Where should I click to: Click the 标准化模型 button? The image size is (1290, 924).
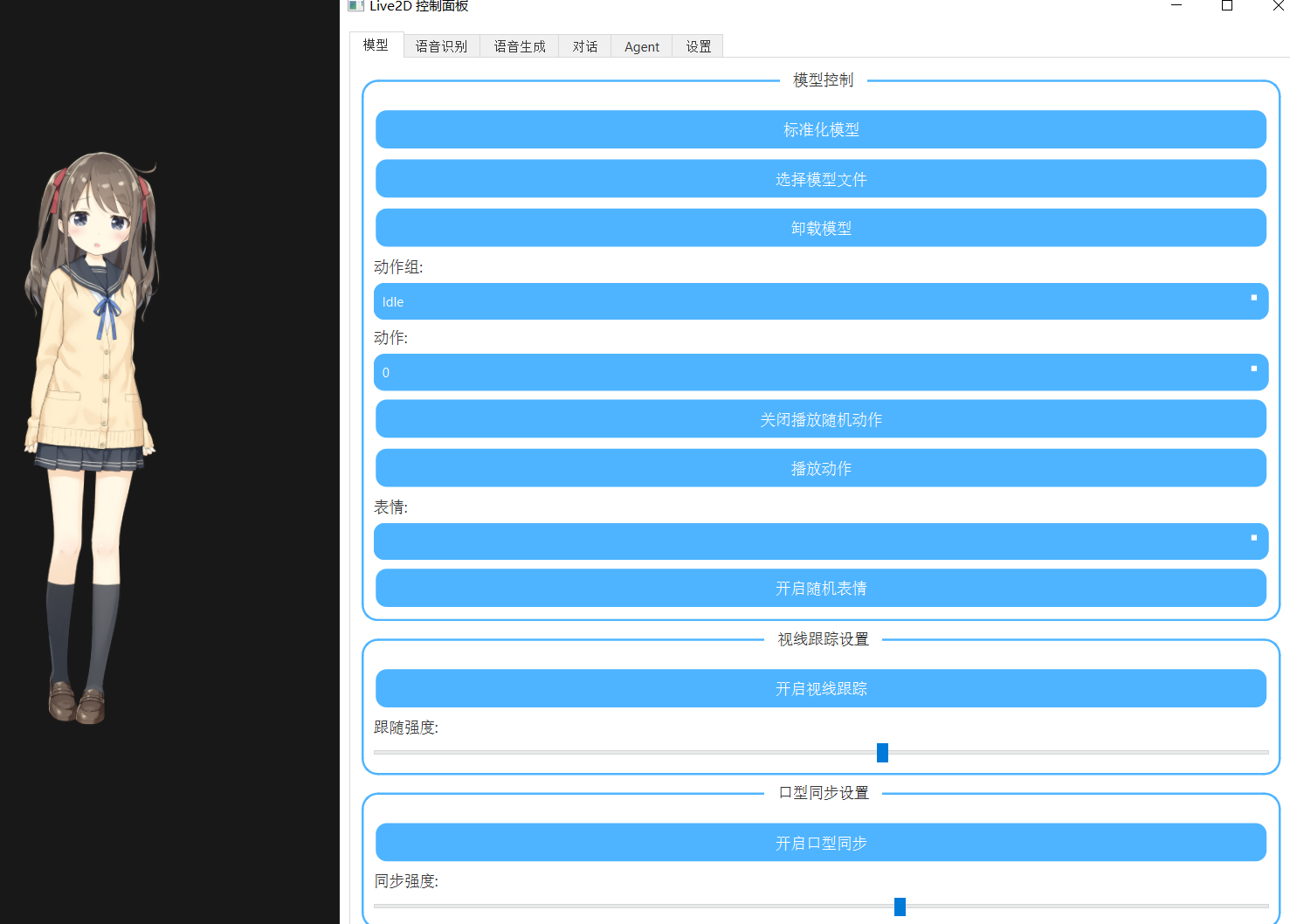pyautogui.click(x=820, y=129)
